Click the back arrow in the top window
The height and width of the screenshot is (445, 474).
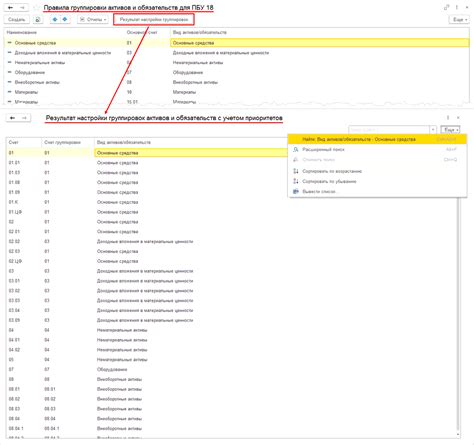coord(10,7)
